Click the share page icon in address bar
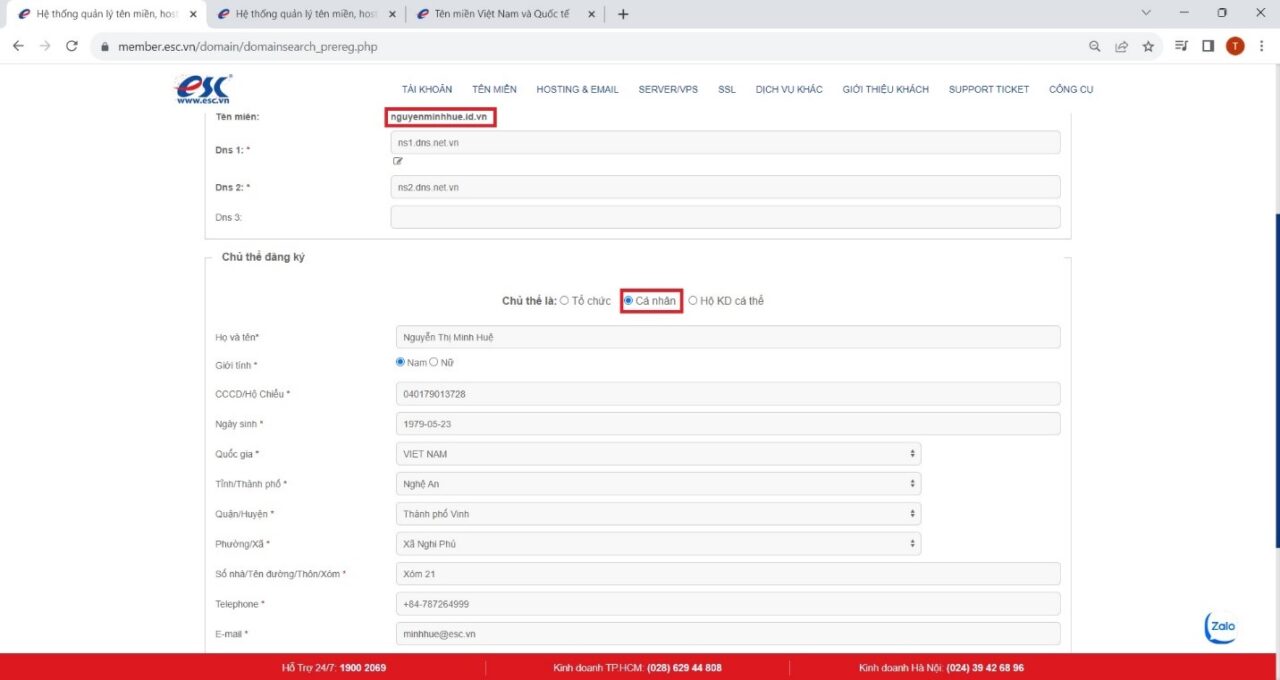Image resolution: width=1280 pixels, height=680 pixels. click(1122, 46)
